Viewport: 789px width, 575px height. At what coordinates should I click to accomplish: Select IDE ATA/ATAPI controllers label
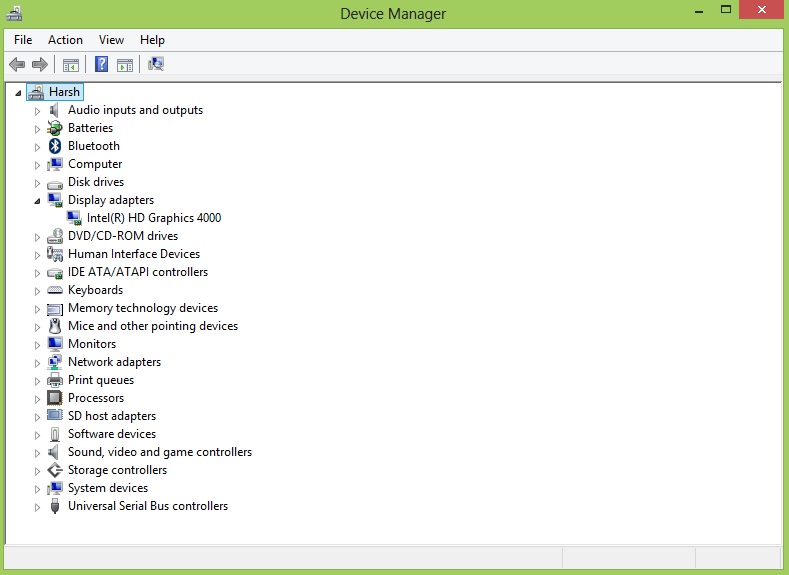coord(138,272)
